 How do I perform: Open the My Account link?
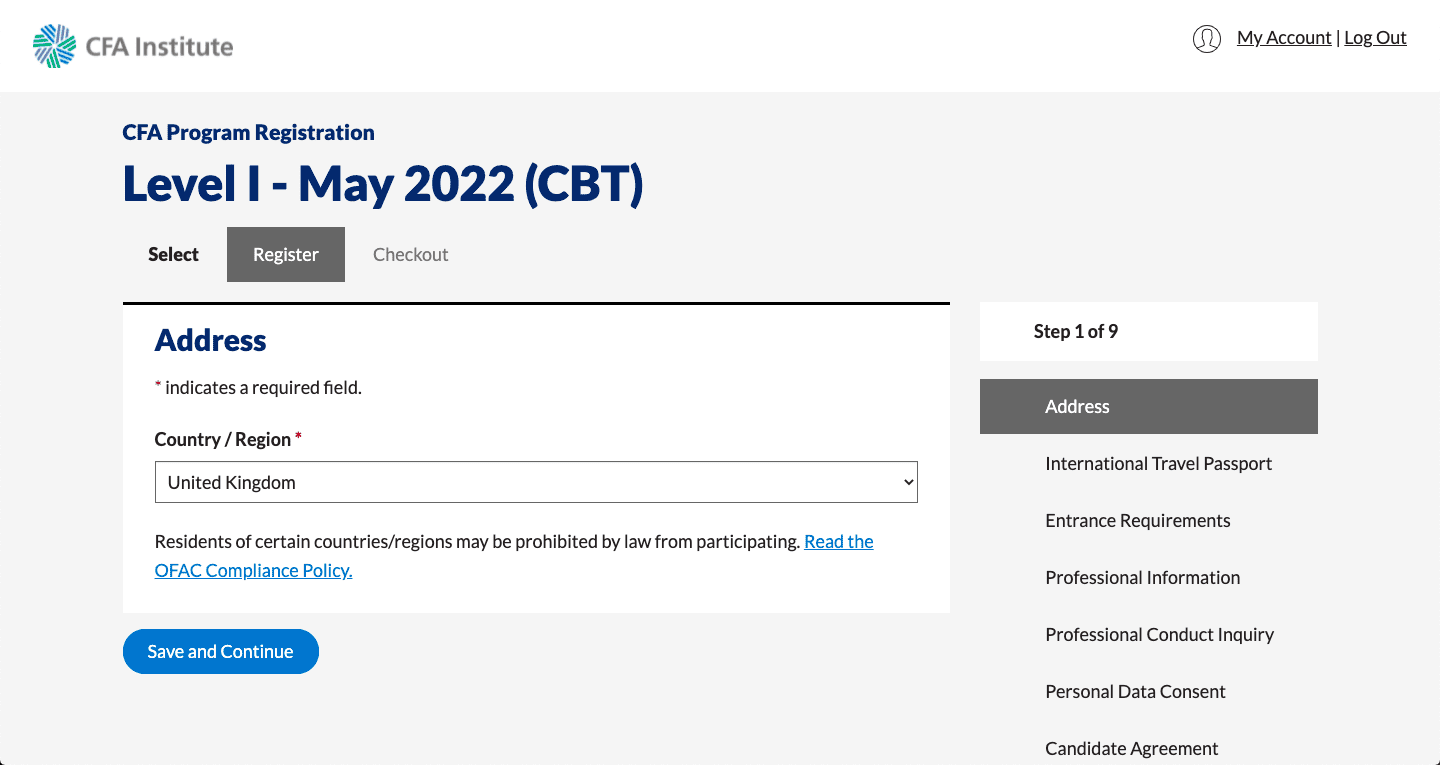[1284, 38]
